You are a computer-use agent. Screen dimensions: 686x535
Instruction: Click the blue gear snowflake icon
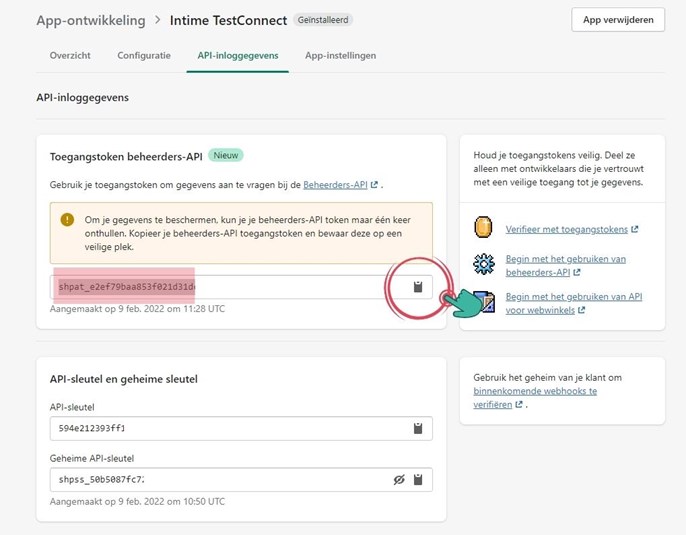(x=484, y=264)
